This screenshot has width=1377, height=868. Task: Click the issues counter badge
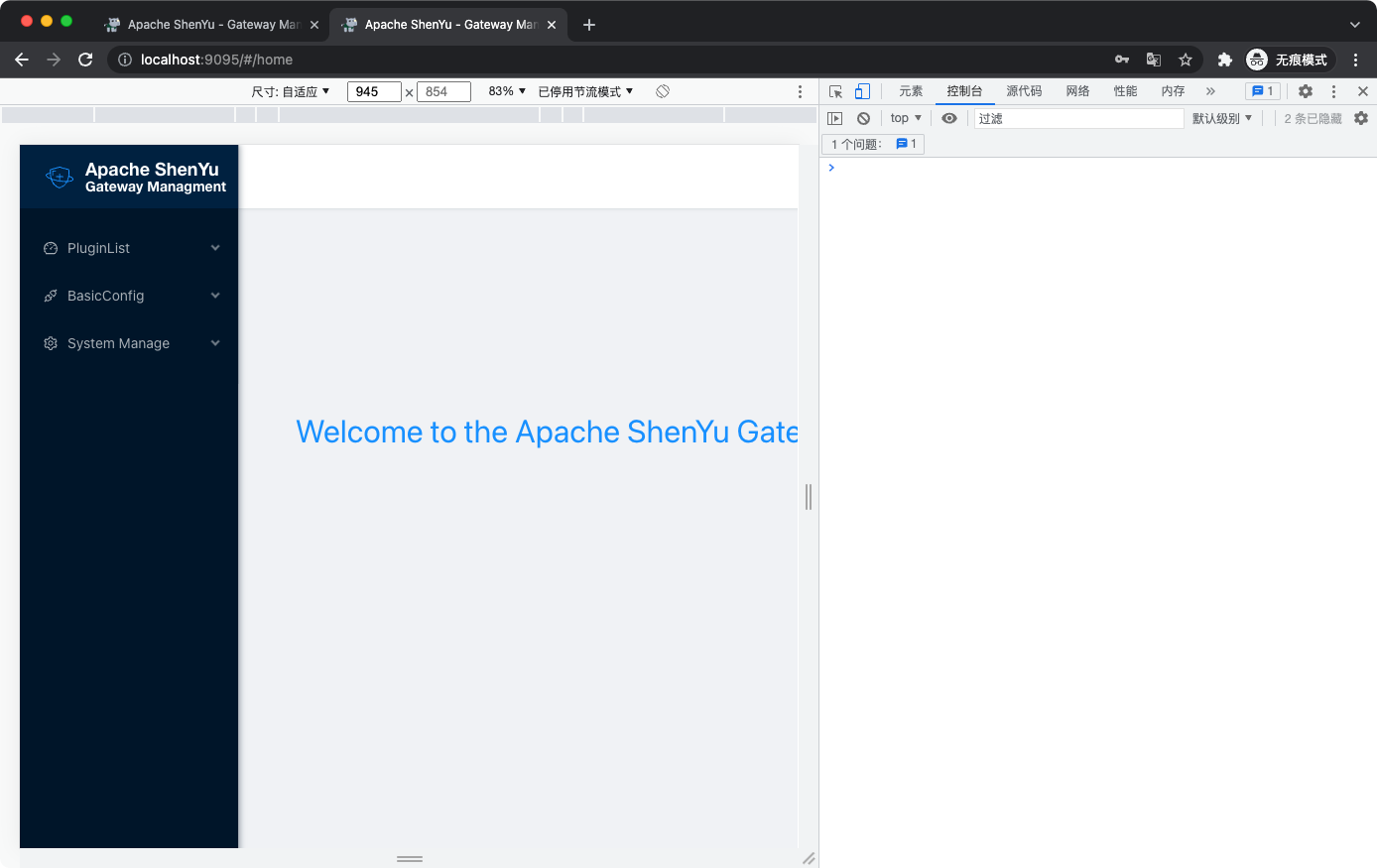(1262, 90)
